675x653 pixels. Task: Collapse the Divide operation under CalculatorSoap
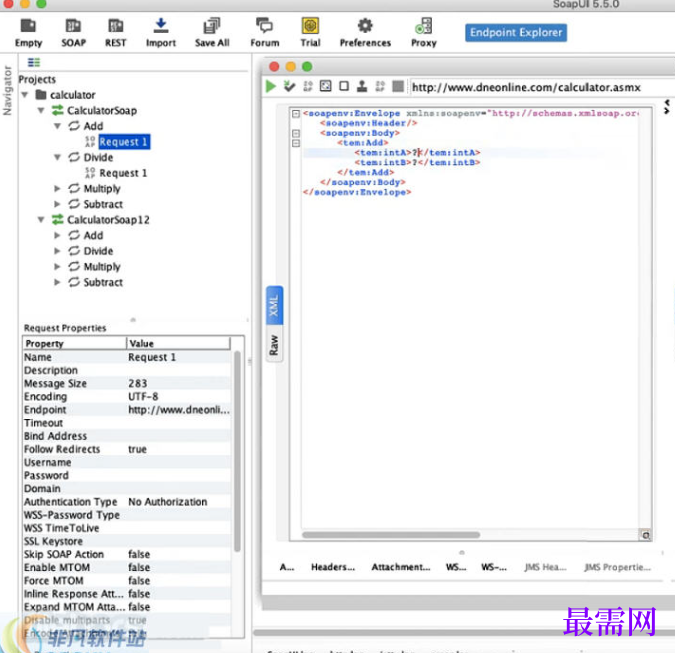point(57,157)
